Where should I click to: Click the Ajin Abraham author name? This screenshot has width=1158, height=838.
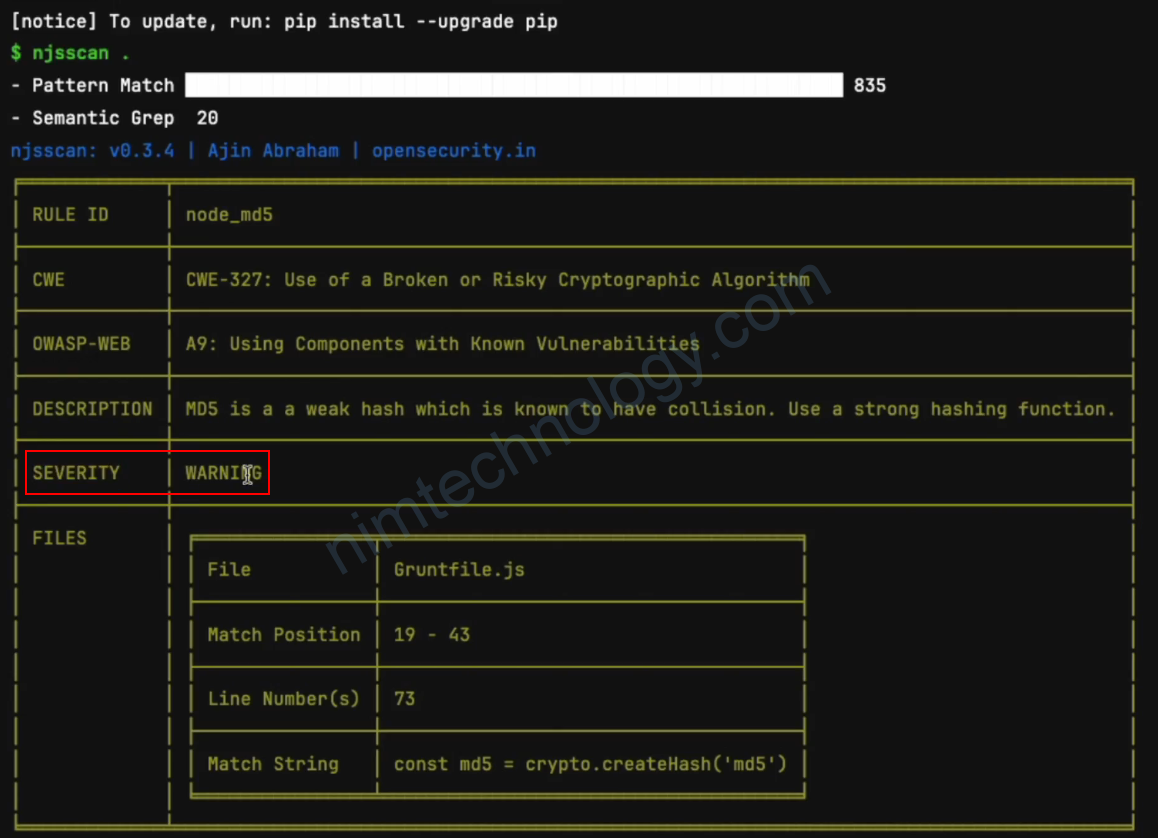tap(272, 151)
